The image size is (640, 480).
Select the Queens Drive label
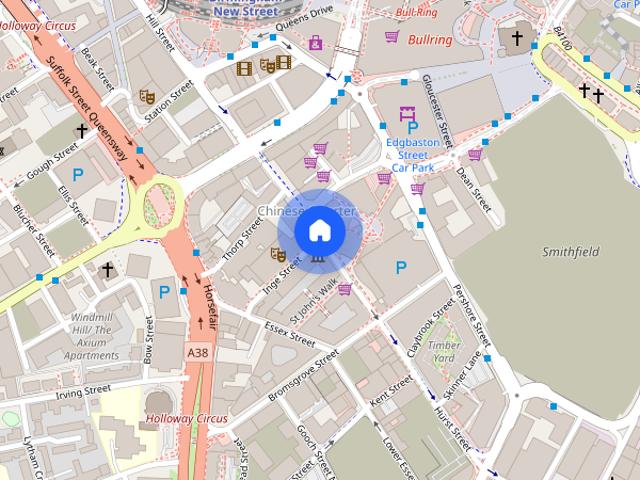click(304, 18)
